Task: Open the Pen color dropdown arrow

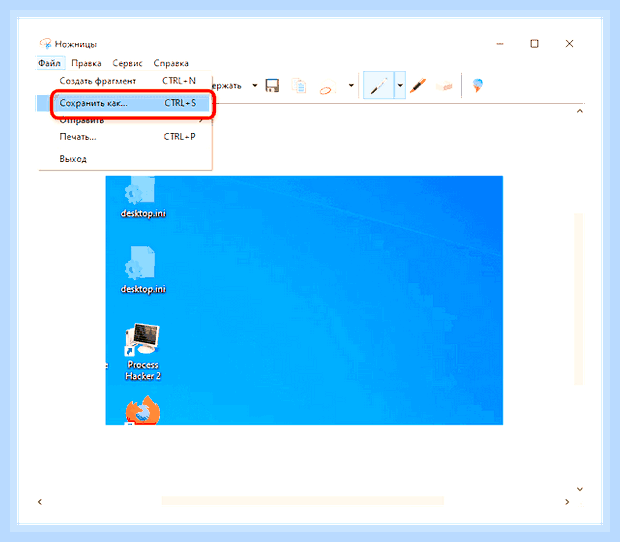Action: tap(400, 85)
